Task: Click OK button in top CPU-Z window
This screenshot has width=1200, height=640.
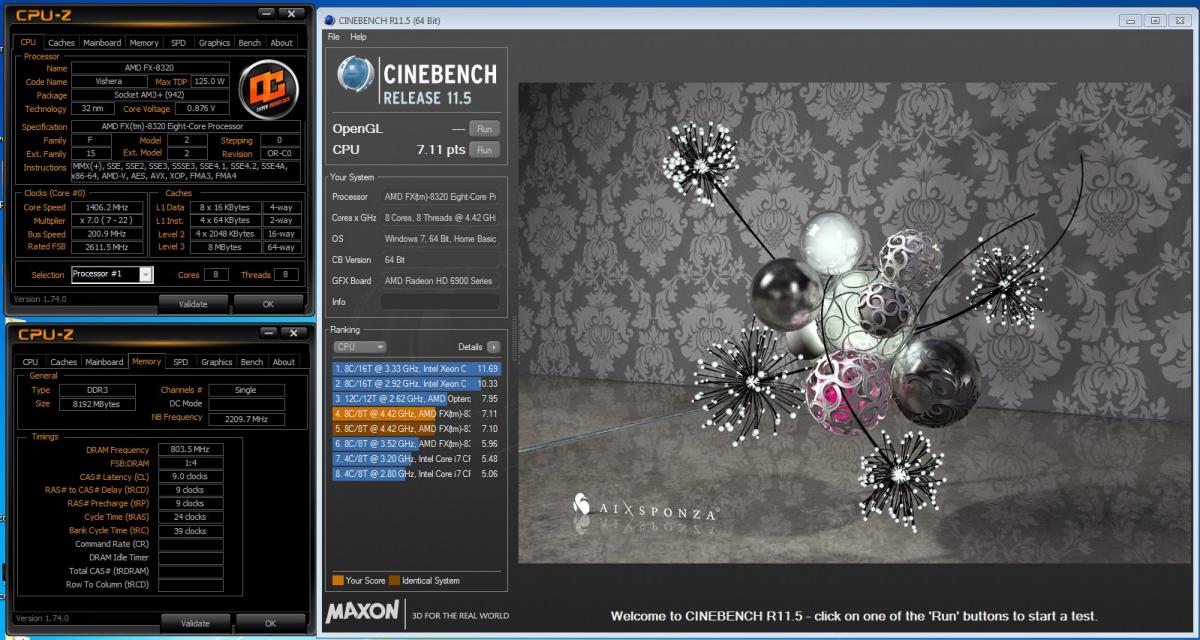Action: click(x=268, y=303)
